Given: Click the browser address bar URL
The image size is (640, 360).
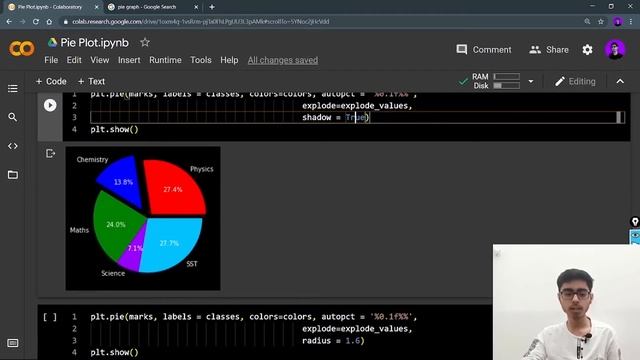Looking at the screenshot, I should [200, 22].
